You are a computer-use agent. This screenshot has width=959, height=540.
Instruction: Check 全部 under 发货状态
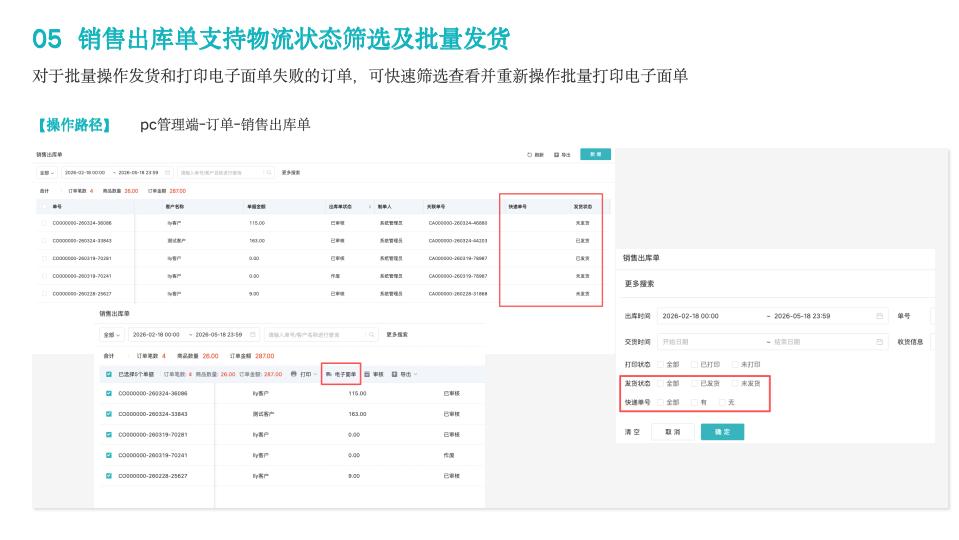pyautogui.click(x=661, y=383)
